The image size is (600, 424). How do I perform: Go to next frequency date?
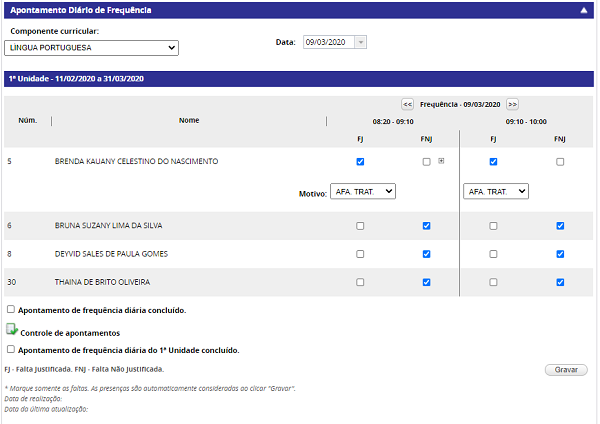coord(512,104)
